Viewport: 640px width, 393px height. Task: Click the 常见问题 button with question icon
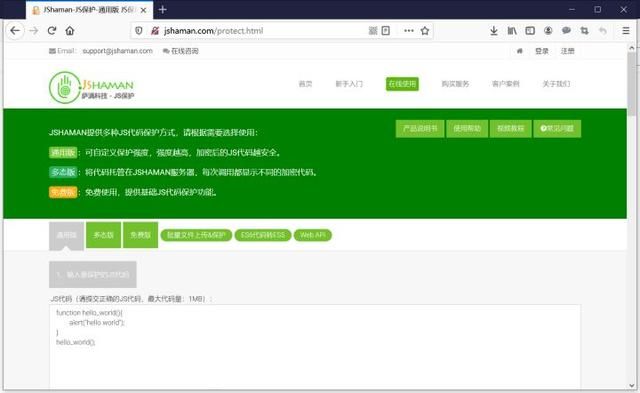[x=557, y=129]
